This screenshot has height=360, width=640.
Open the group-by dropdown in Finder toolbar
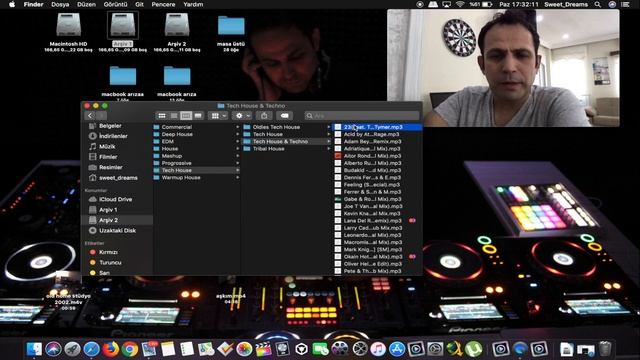(x=218, y=116)
